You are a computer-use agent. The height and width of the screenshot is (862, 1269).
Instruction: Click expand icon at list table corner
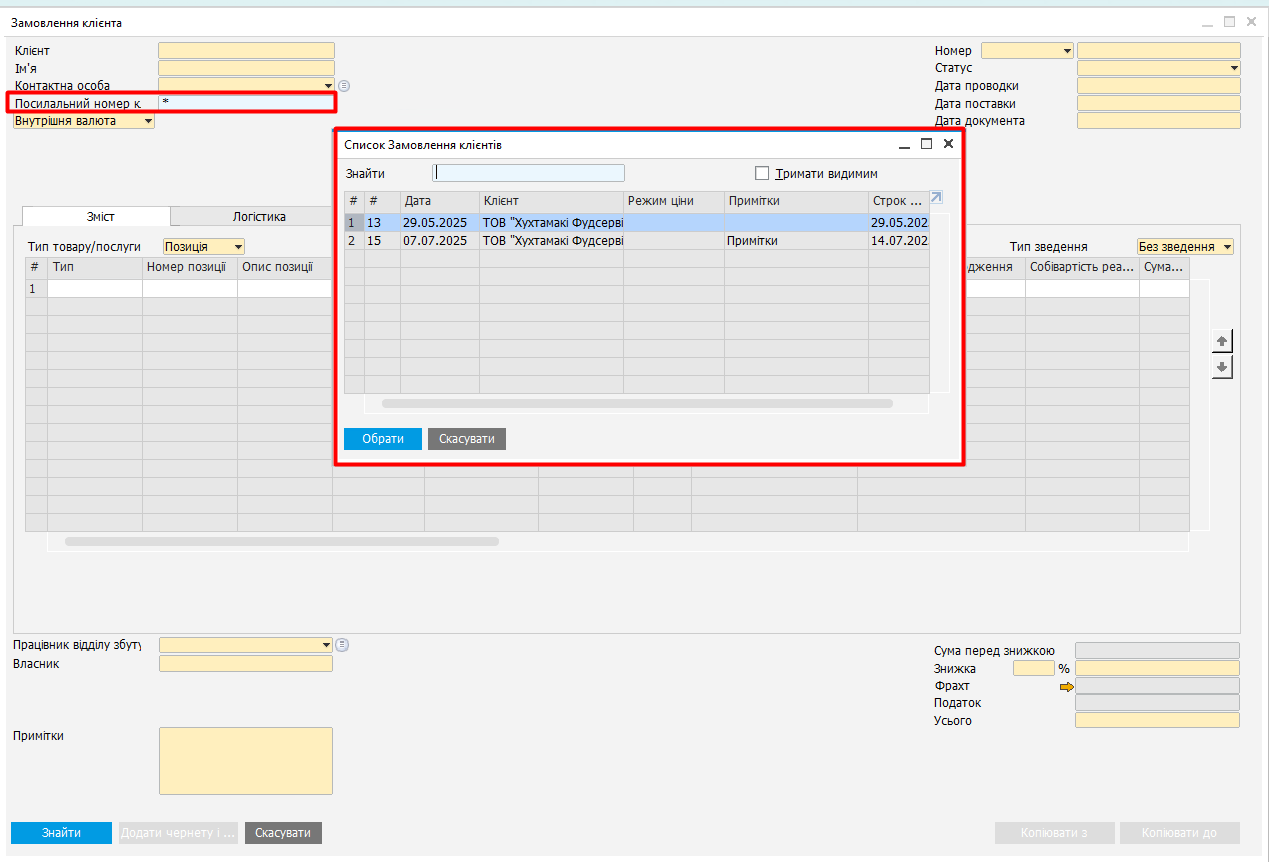click(936, 197)
